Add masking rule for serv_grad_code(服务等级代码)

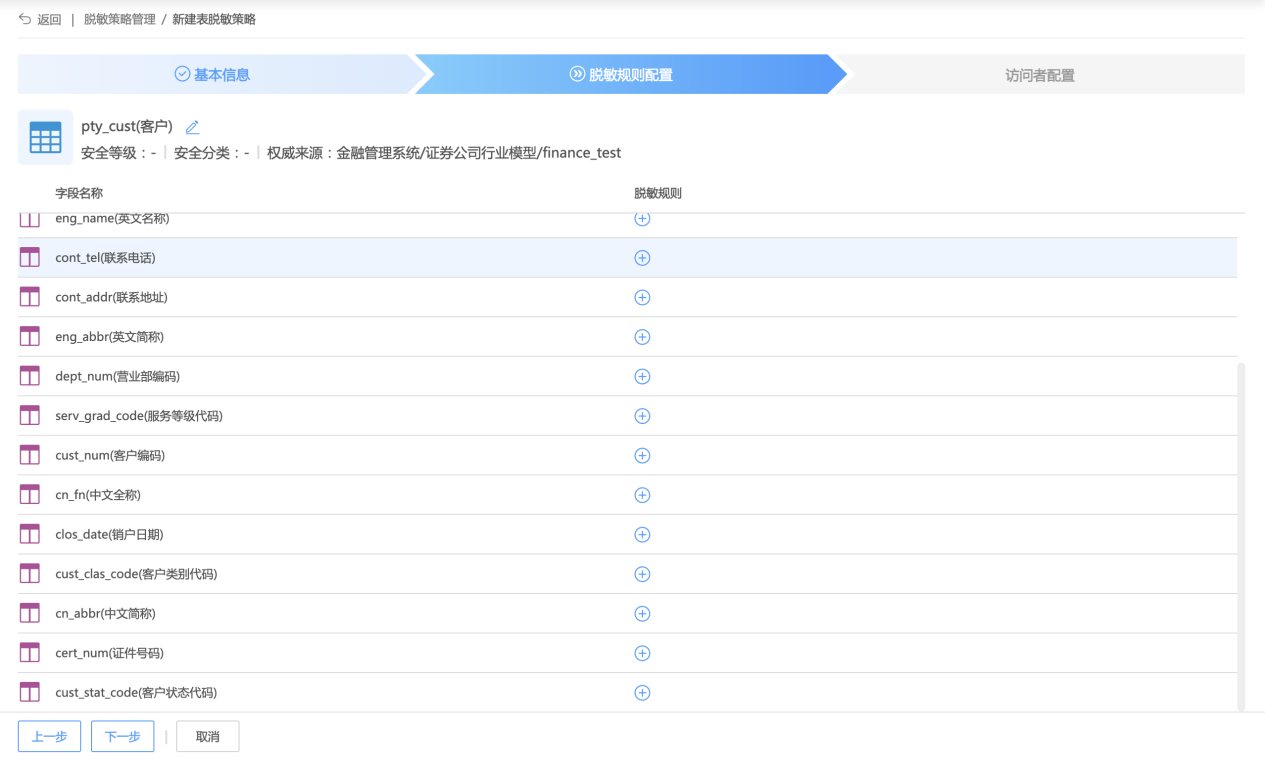[x=642, y=416]
